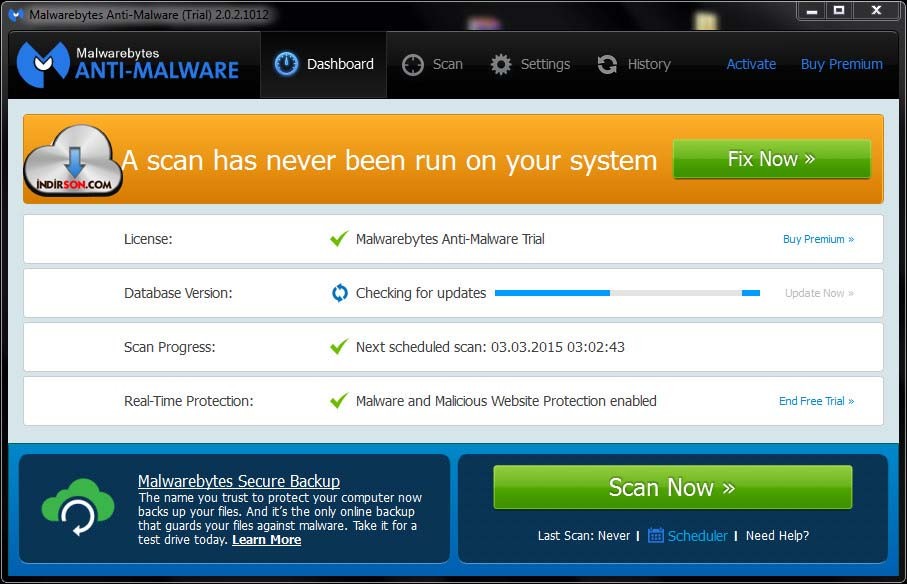Image resolution: width=907 pixels, height=584 pixels.
Task: Open the Scheduler link
Action: pyautogui.click(x=697, y=536)
